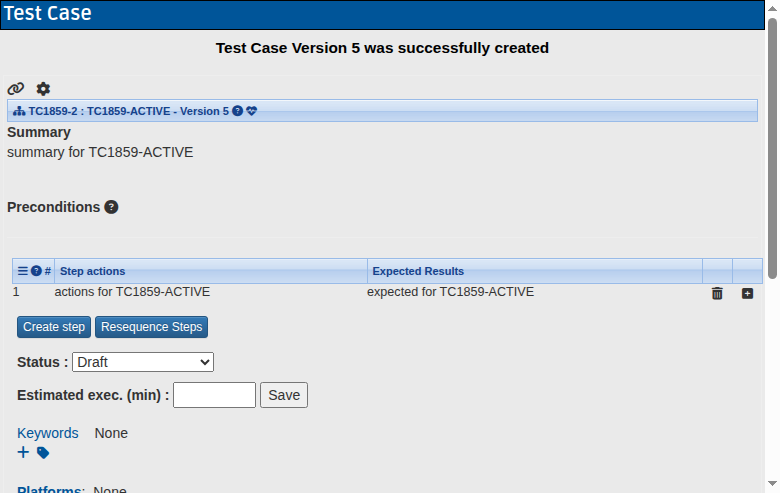Click the scrollbar up arrow

(x=772, y=8)
